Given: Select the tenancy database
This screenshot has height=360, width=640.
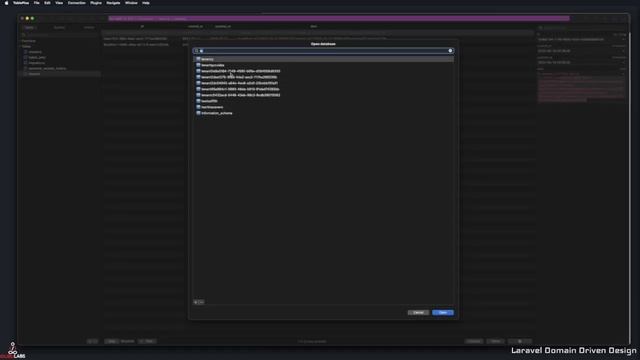Looking at the screenshot, I should pos(323,59).
